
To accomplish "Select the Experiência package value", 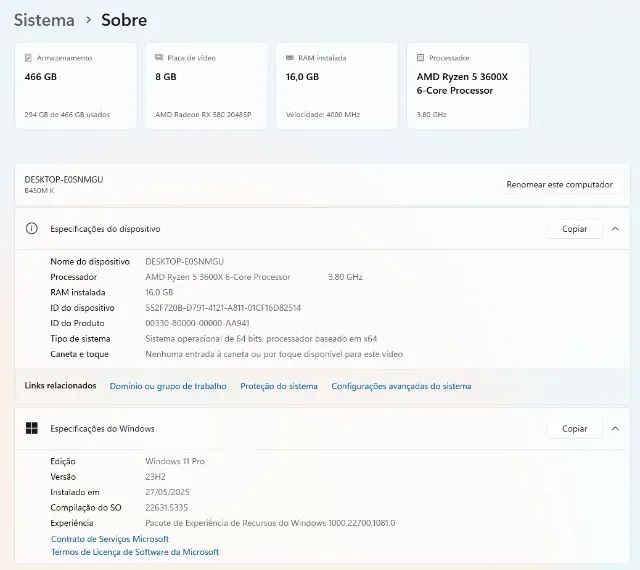I will click(x=270, y=523).
